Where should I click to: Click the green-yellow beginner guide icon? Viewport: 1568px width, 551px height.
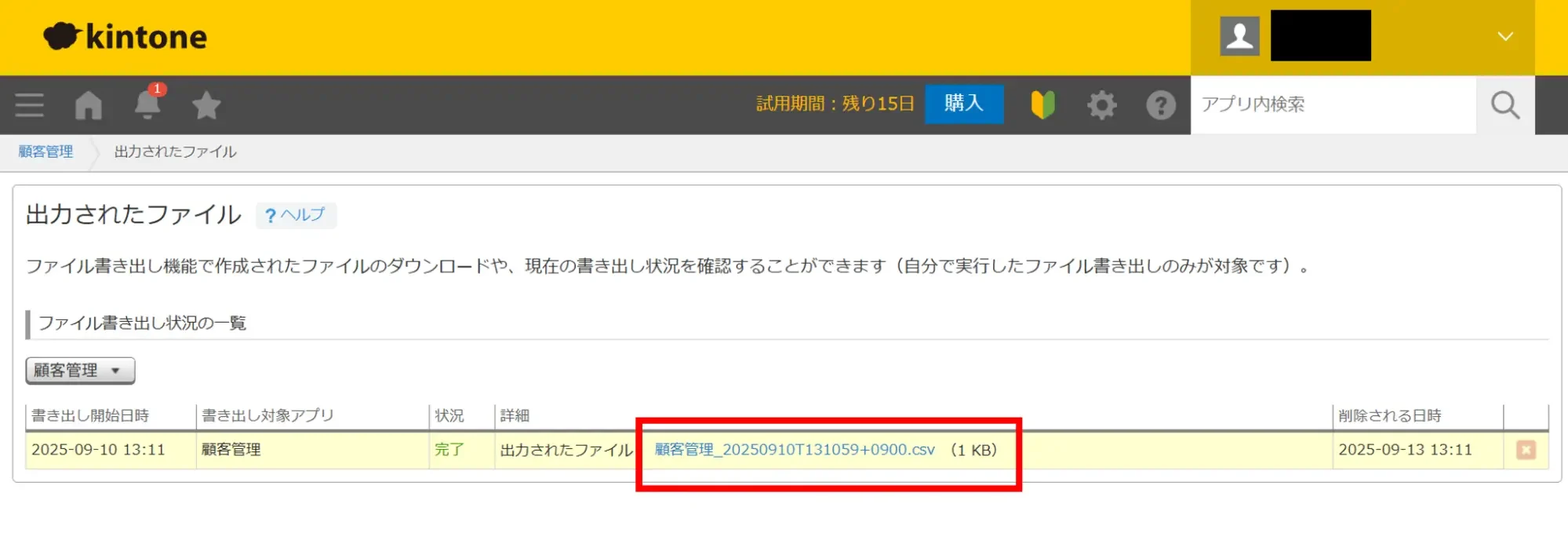[x=1042, y=105]
